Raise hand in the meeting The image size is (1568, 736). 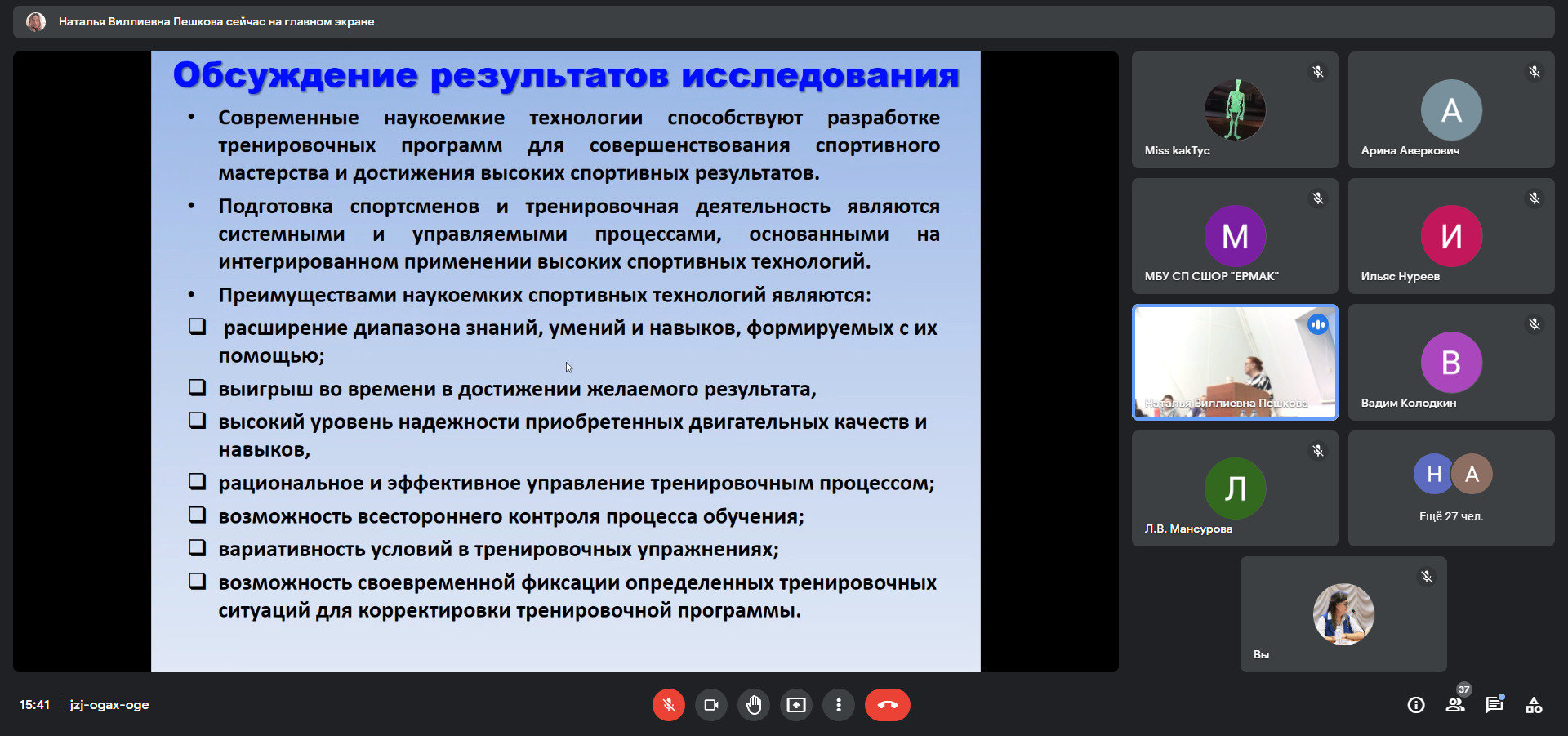753,705
